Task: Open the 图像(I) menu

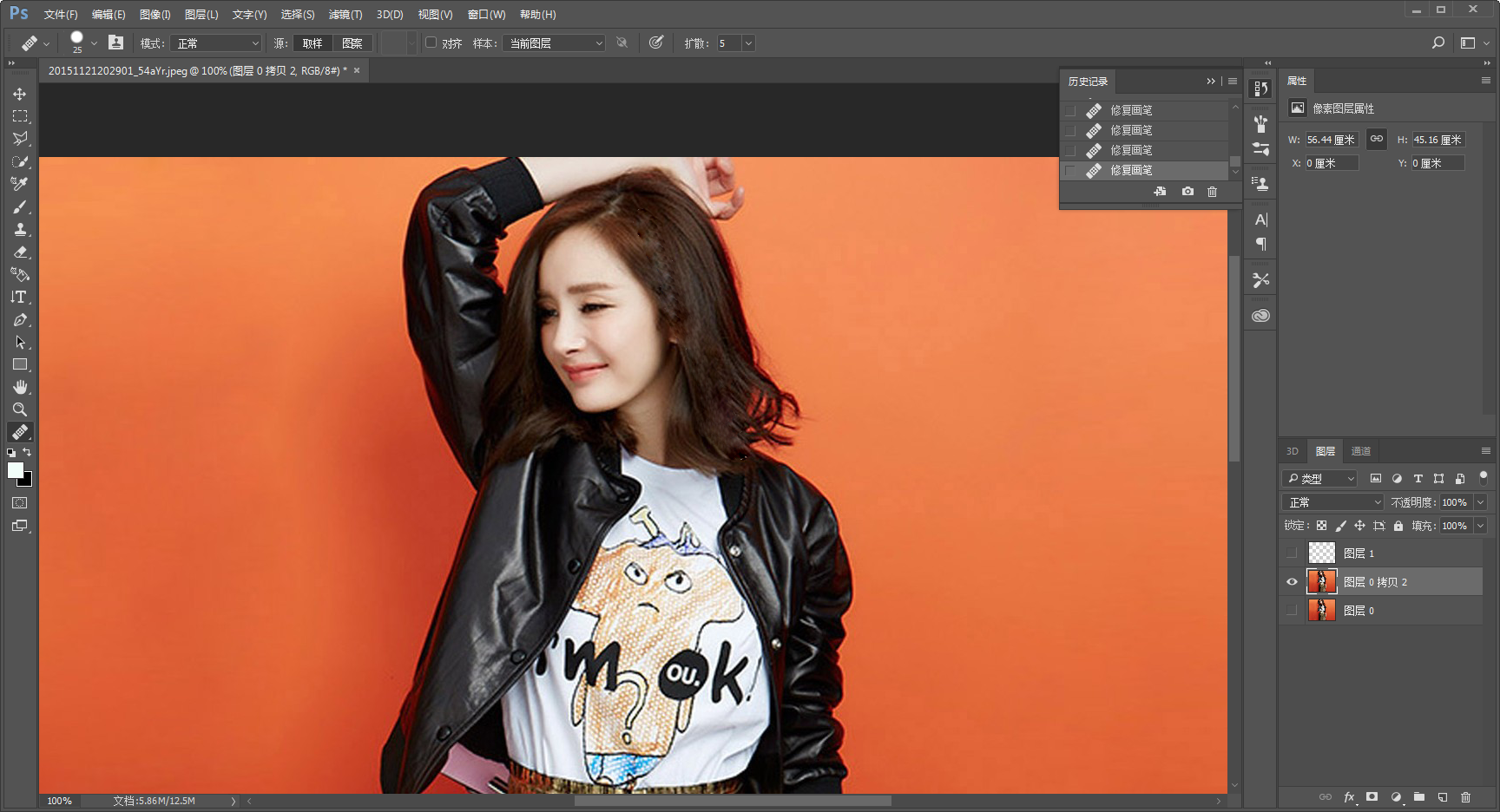Action: tap(155, 15)
